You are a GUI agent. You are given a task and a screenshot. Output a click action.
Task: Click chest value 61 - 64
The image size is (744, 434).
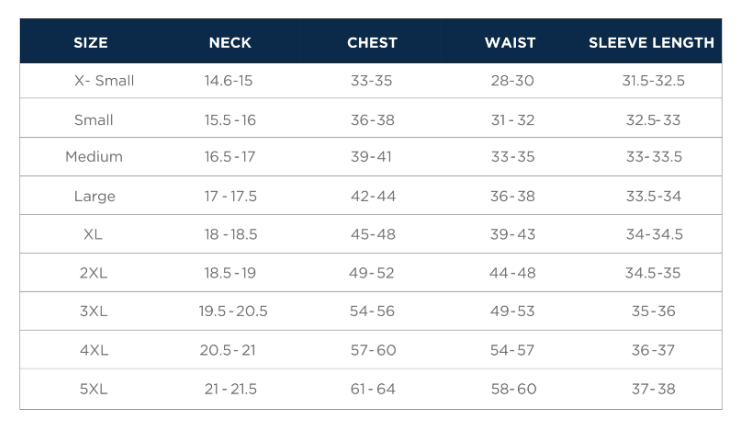click(x=373, y=389)
